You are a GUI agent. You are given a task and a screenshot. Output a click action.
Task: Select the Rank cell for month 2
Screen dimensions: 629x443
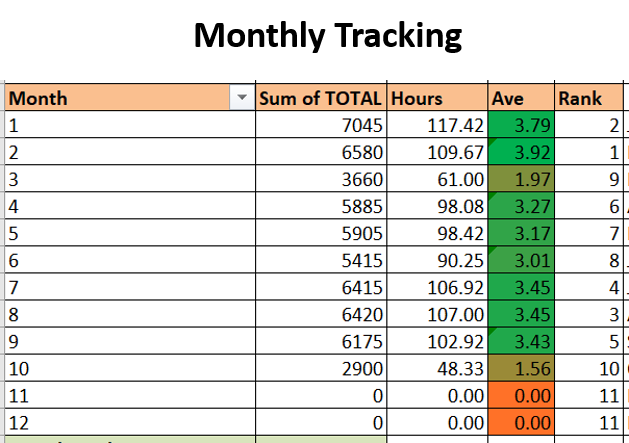pos(588,153)
